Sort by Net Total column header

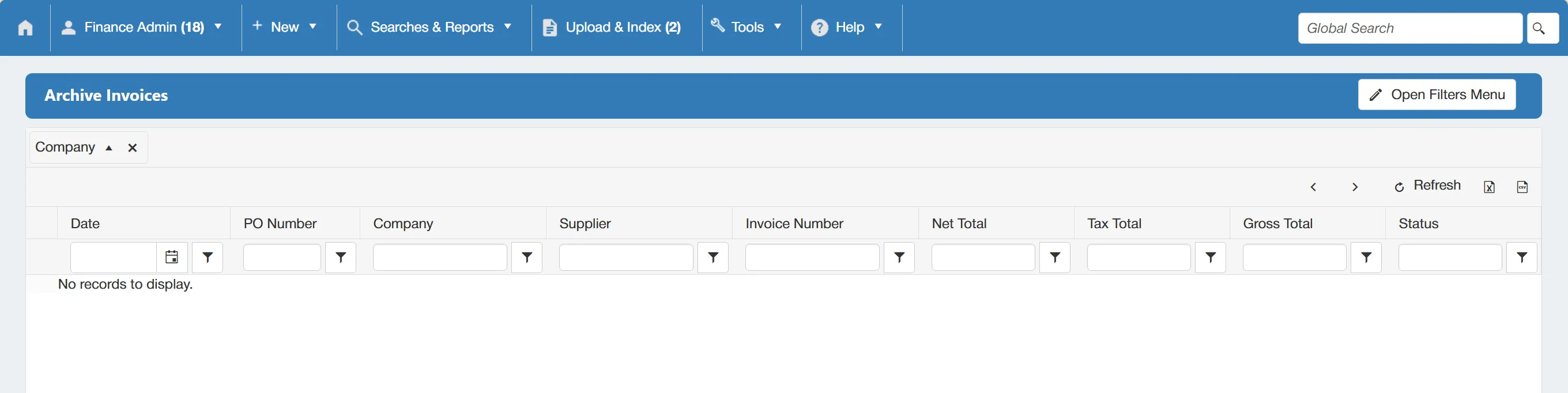(959, 223)
